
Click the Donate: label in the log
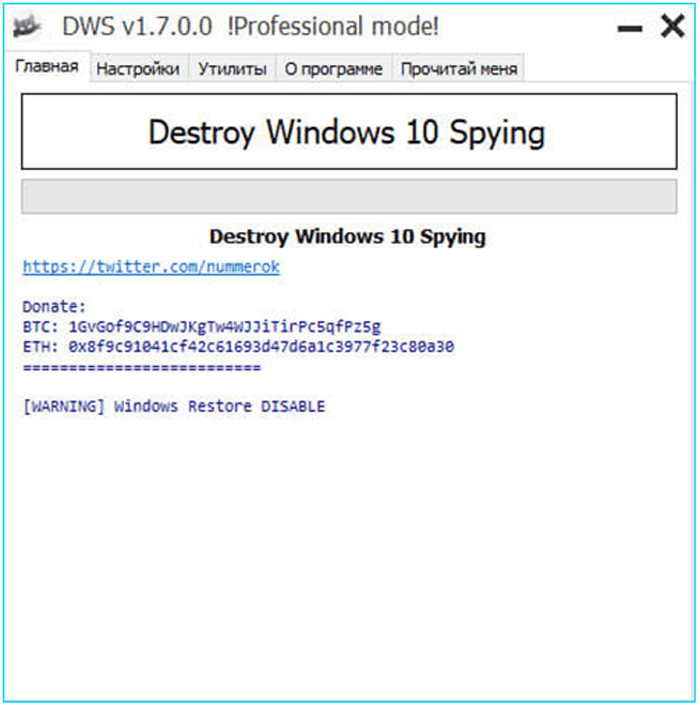pyautogui.click(x=54, y=307)
